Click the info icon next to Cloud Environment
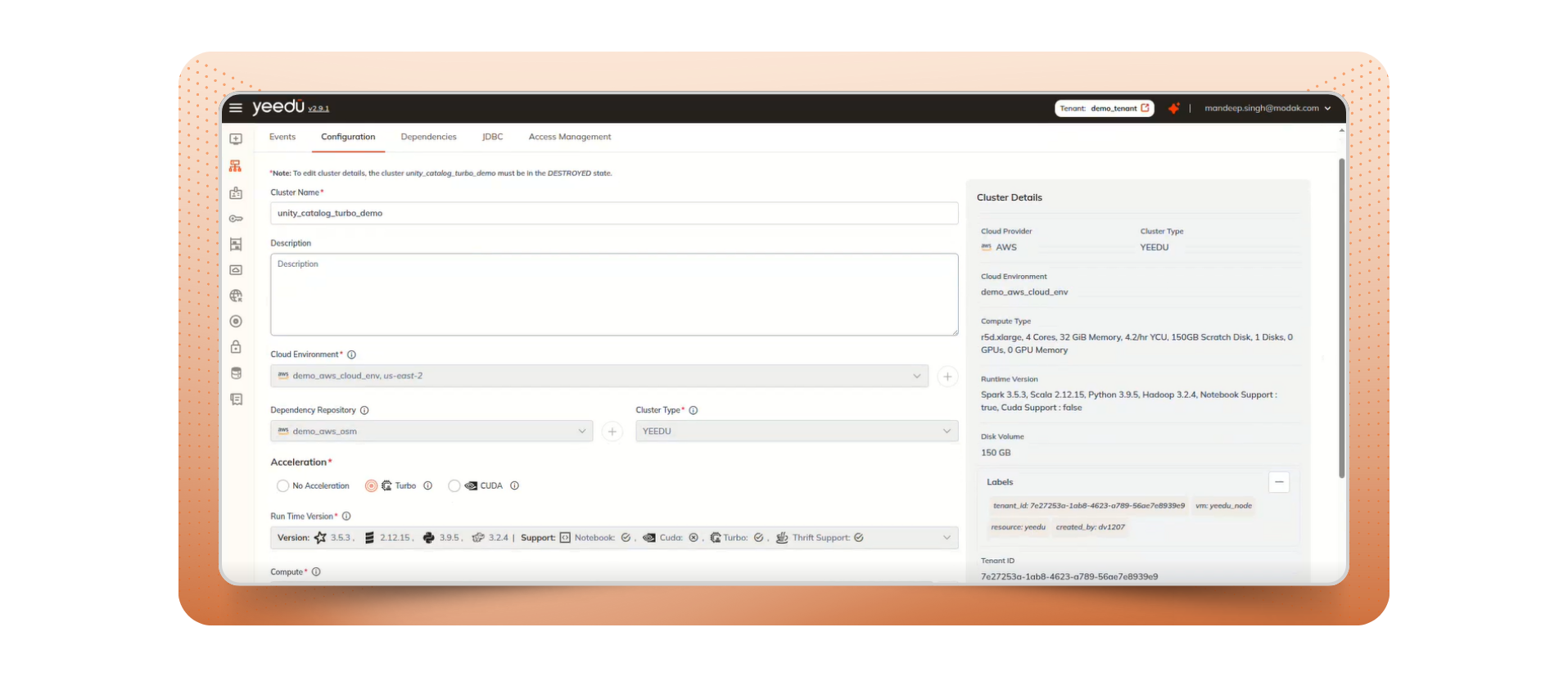The width and height of the screenshot is (1568, 677). (x=351, y=354)
